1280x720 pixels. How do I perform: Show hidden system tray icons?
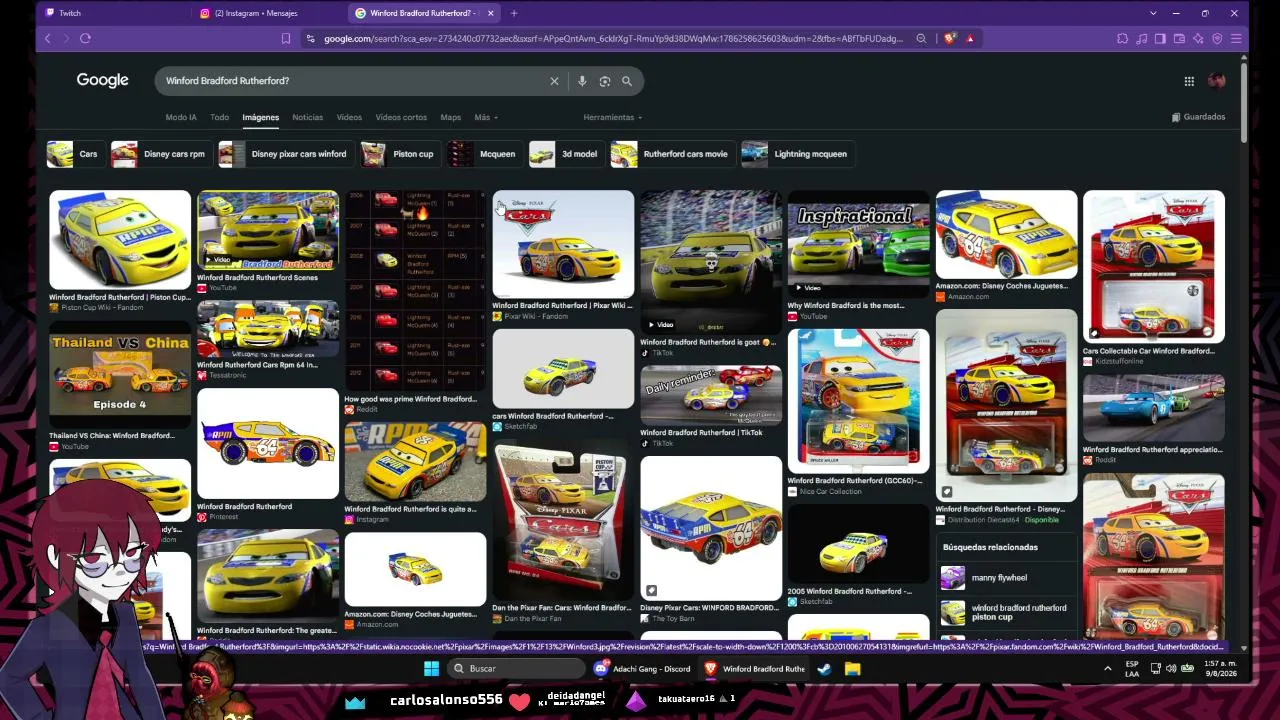point(1107,668)
